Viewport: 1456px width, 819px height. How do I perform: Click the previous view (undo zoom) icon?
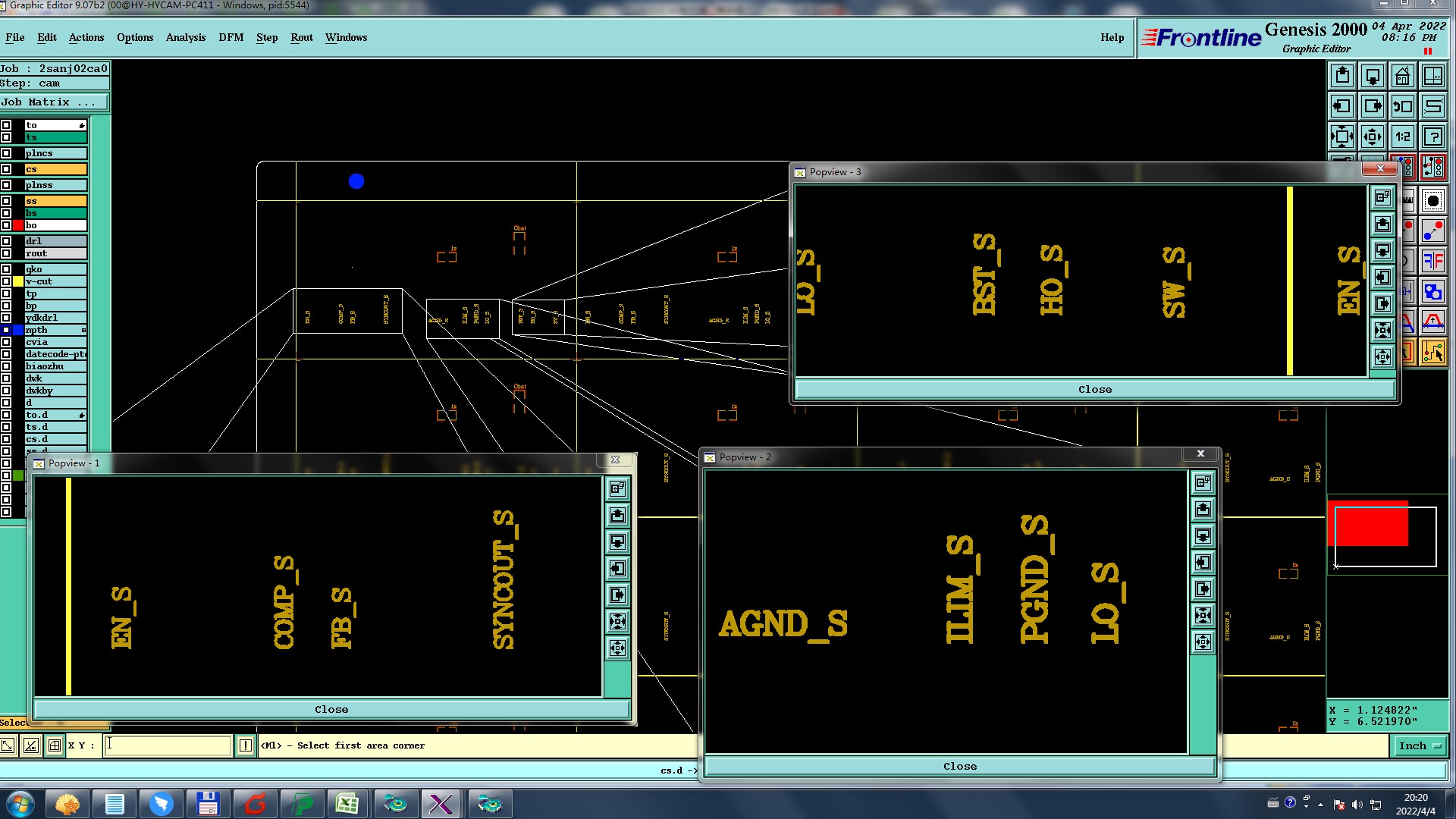click(1403, 106)
